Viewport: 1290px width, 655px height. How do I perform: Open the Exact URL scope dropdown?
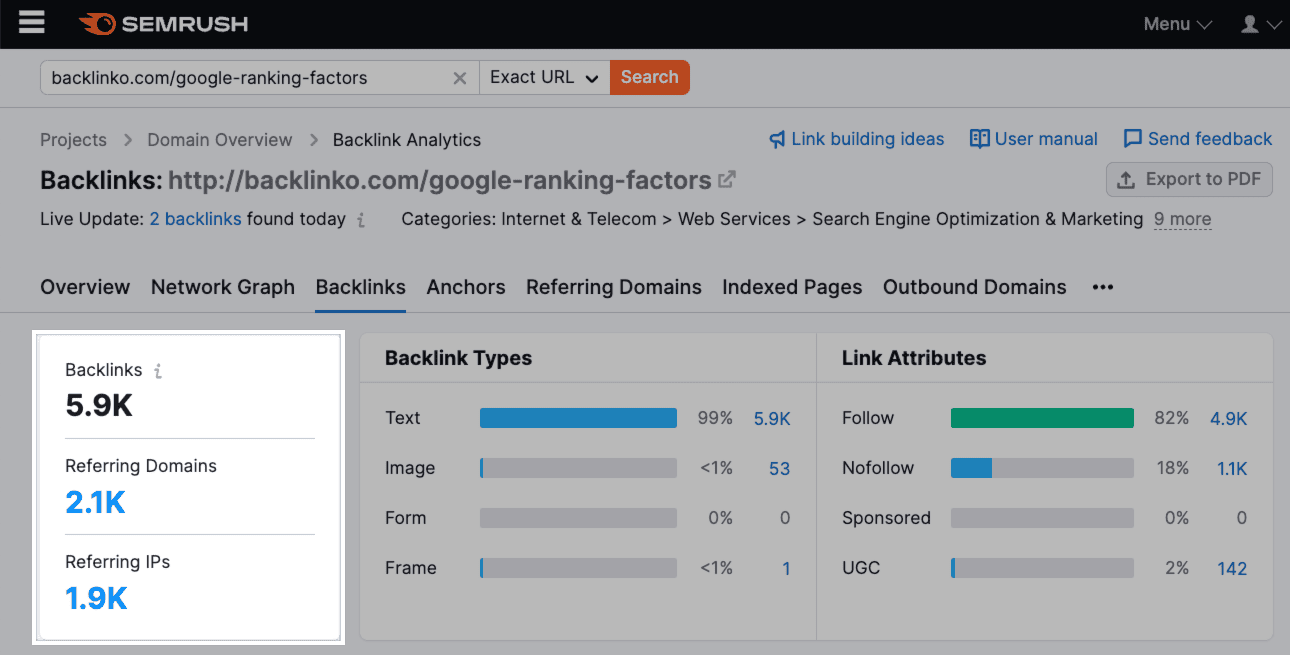pos(544,77)
